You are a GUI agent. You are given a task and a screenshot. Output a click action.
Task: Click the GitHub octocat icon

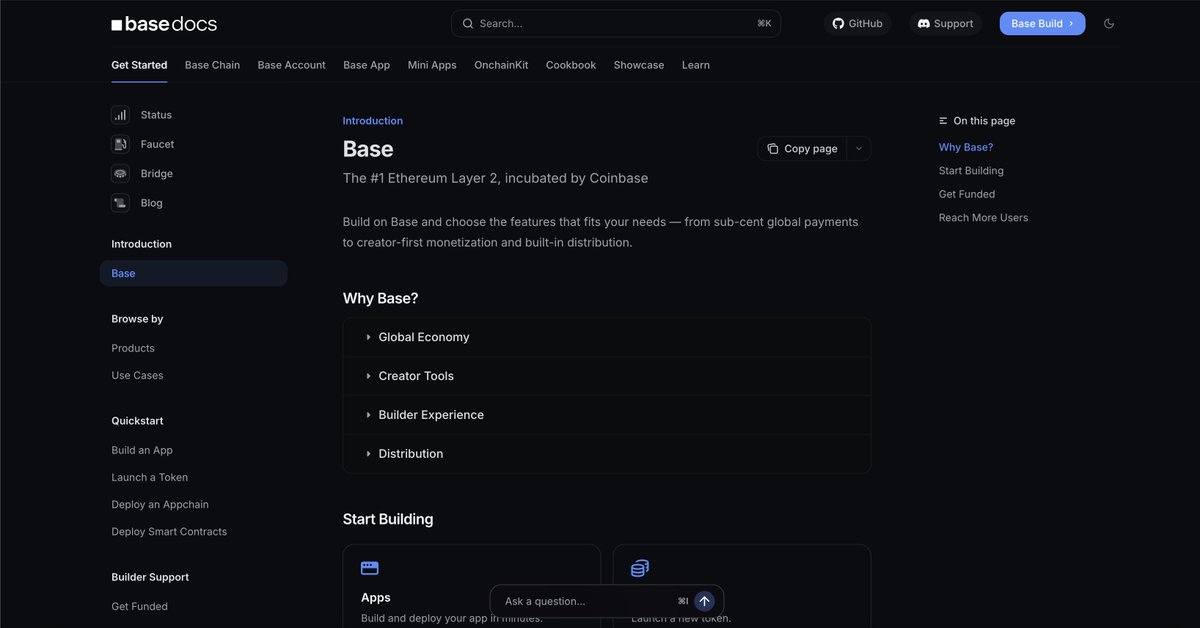pos(839,23)
